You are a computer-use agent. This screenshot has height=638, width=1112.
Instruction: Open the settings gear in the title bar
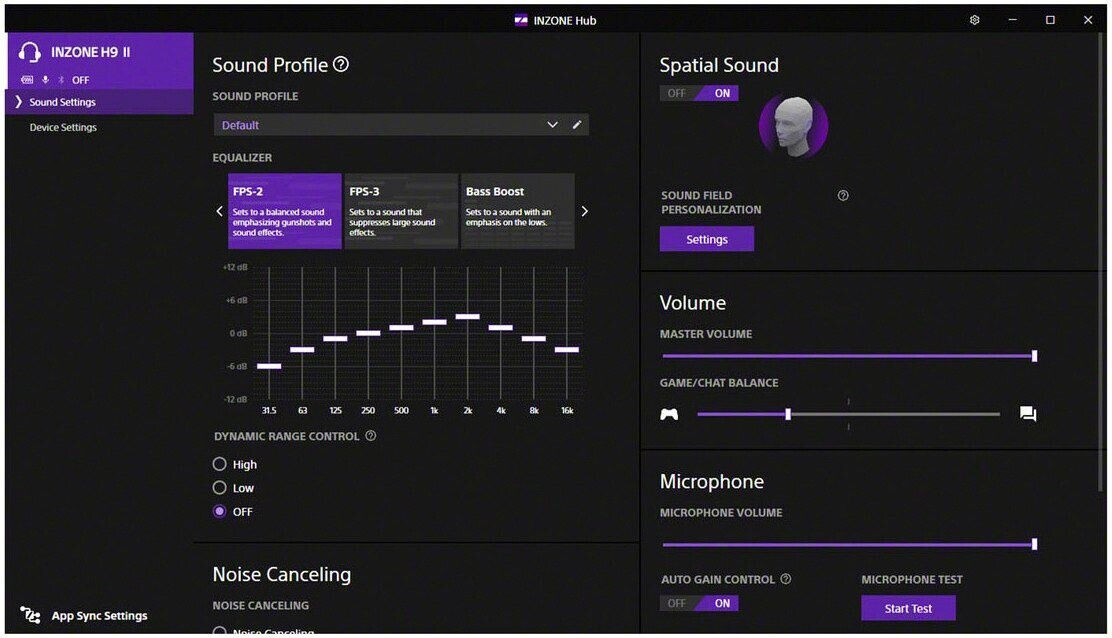tap(975, 20)
